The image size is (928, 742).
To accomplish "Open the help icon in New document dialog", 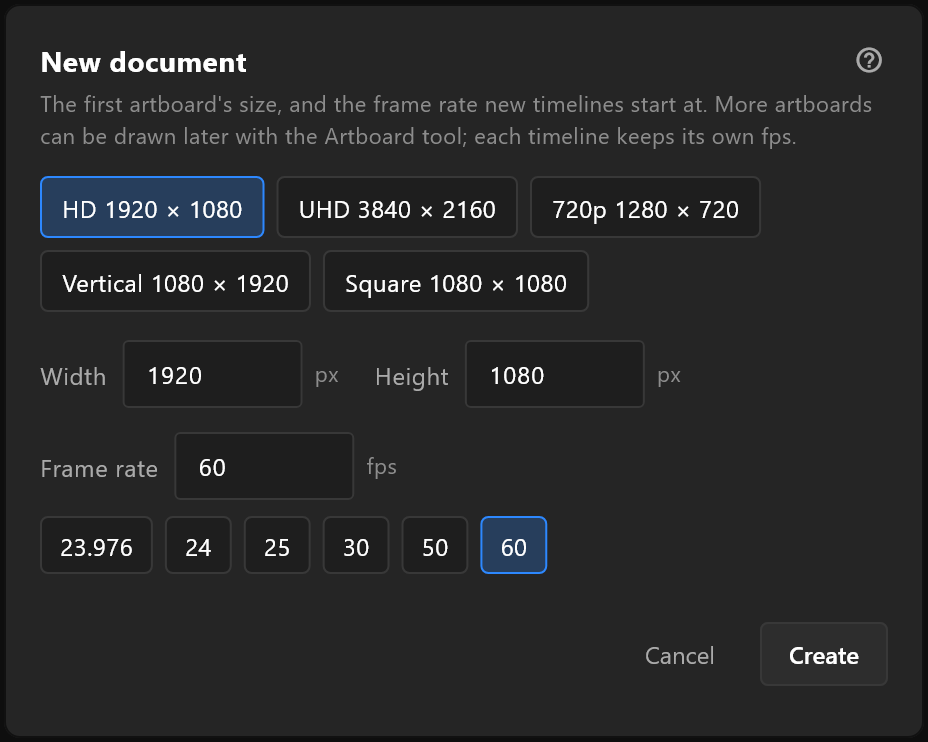I will [x=869, y=60].
